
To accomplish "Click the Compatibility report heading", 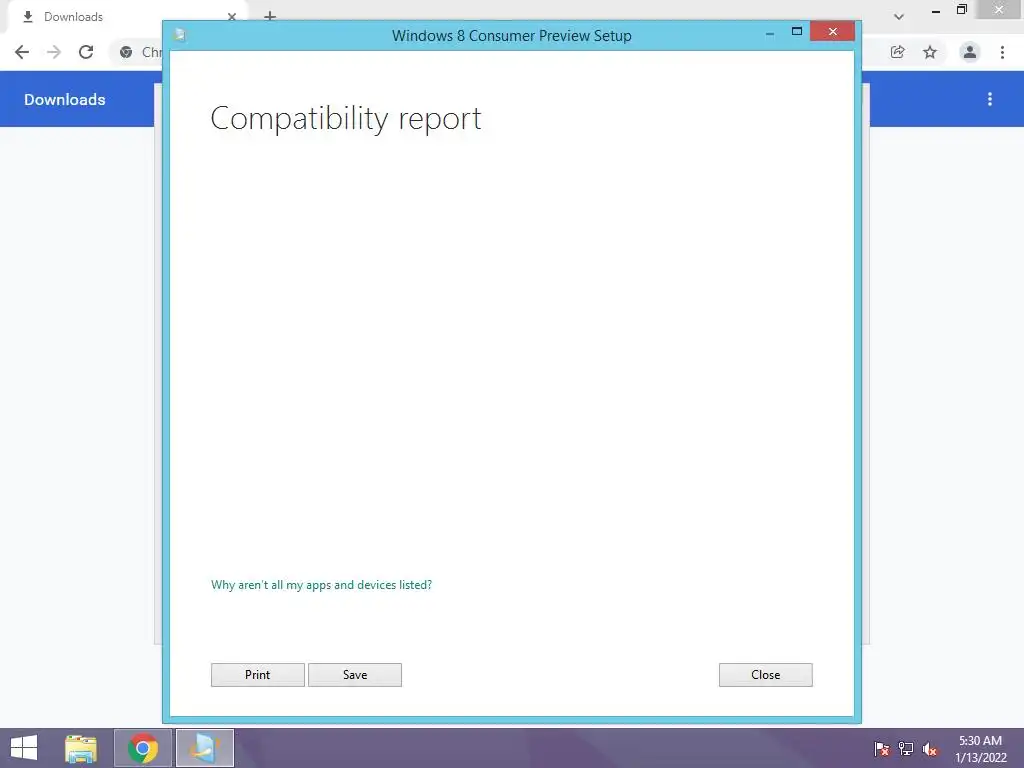I will tap(345, 119).
